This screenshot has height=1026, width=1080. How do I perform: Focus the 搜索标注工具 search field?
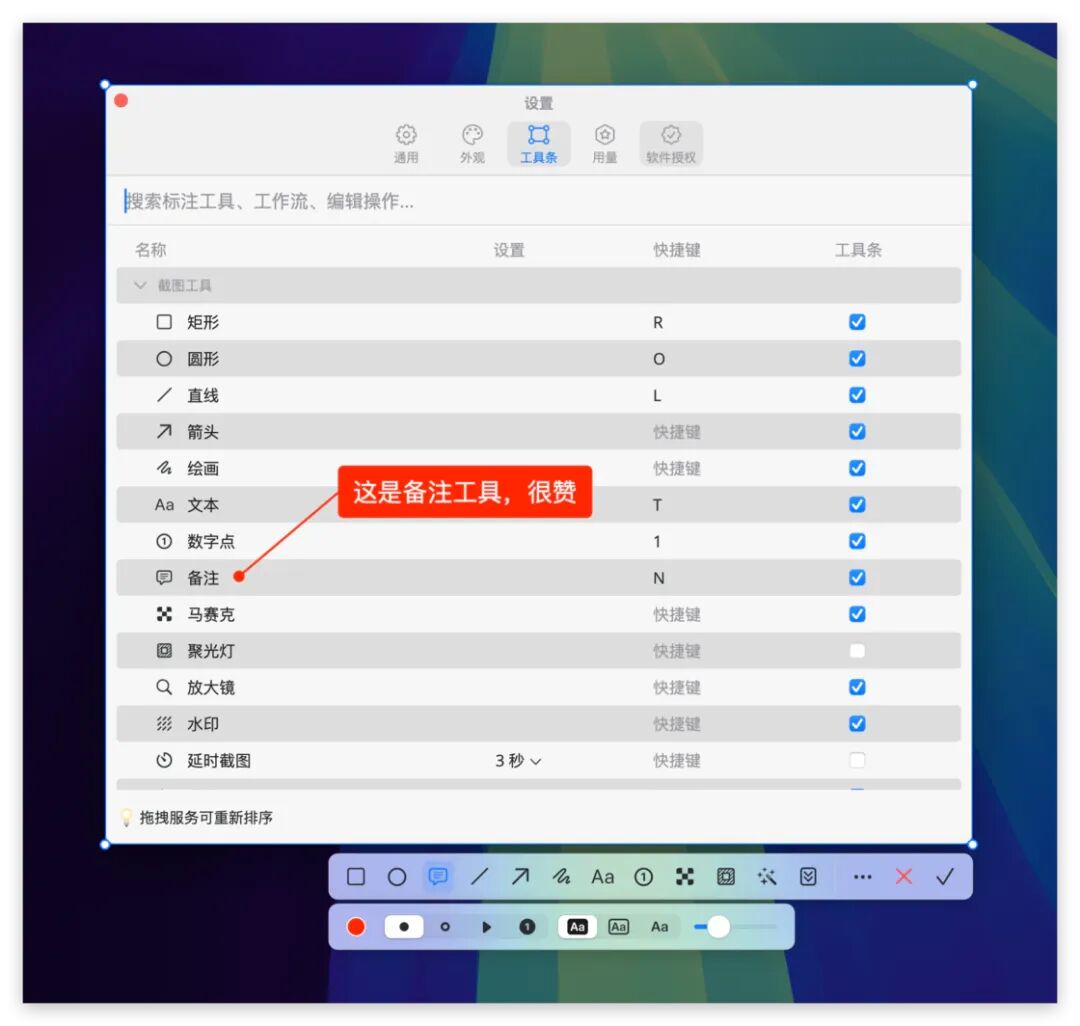click(x=539, y=201)
